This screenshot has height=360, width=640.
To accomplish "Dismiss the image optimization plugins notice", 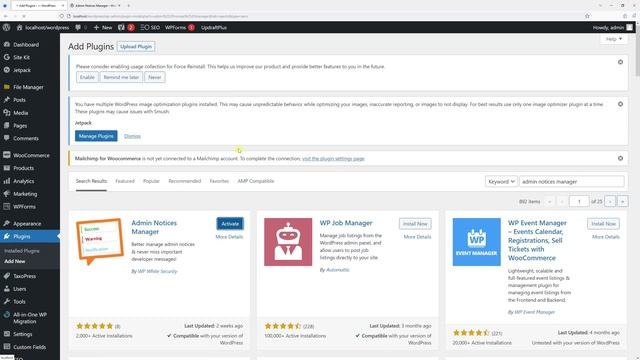I will coord(620,104).
